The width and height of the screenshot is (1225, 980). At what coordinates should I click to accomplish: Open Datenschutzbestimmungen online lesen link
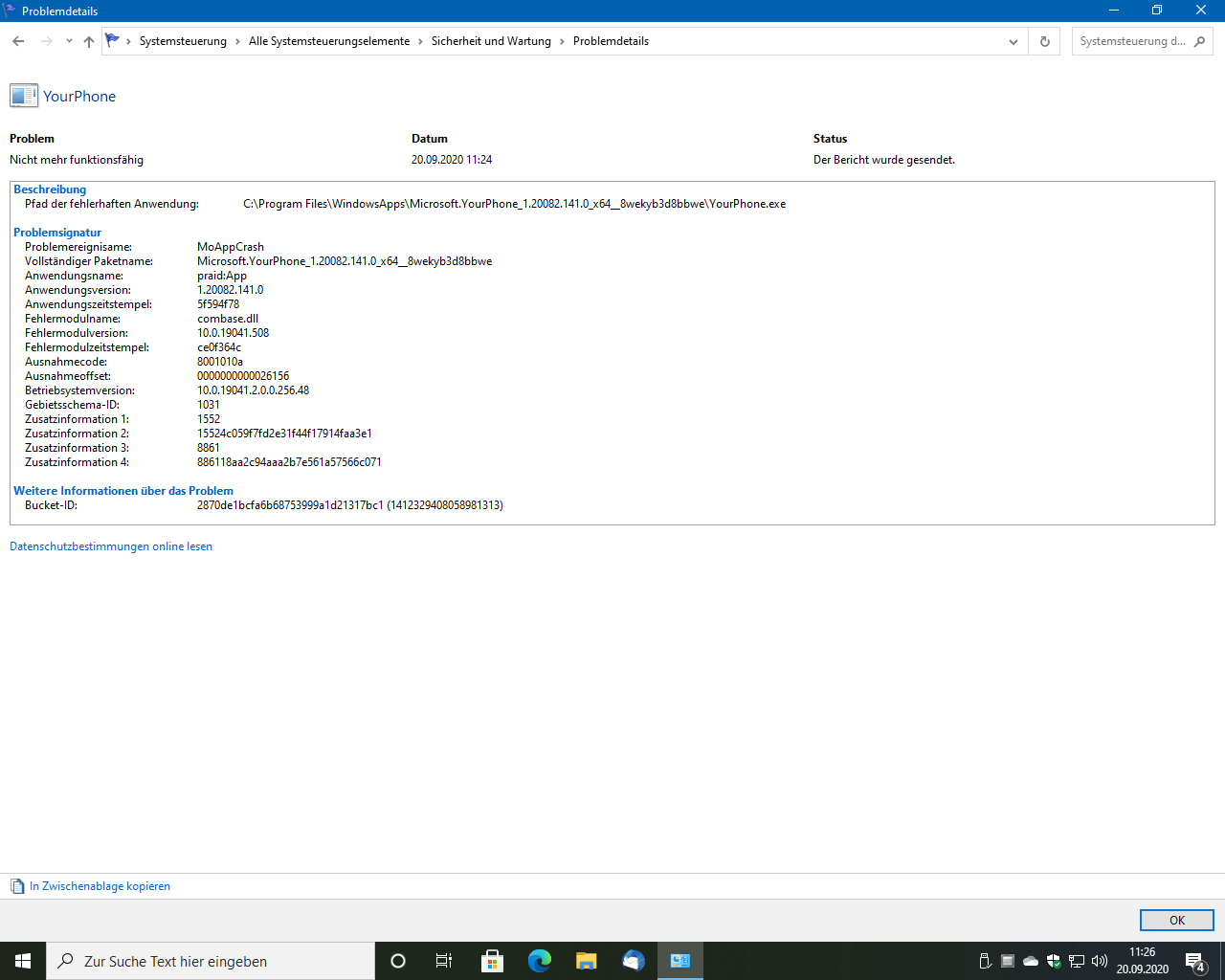click(111, 546)
